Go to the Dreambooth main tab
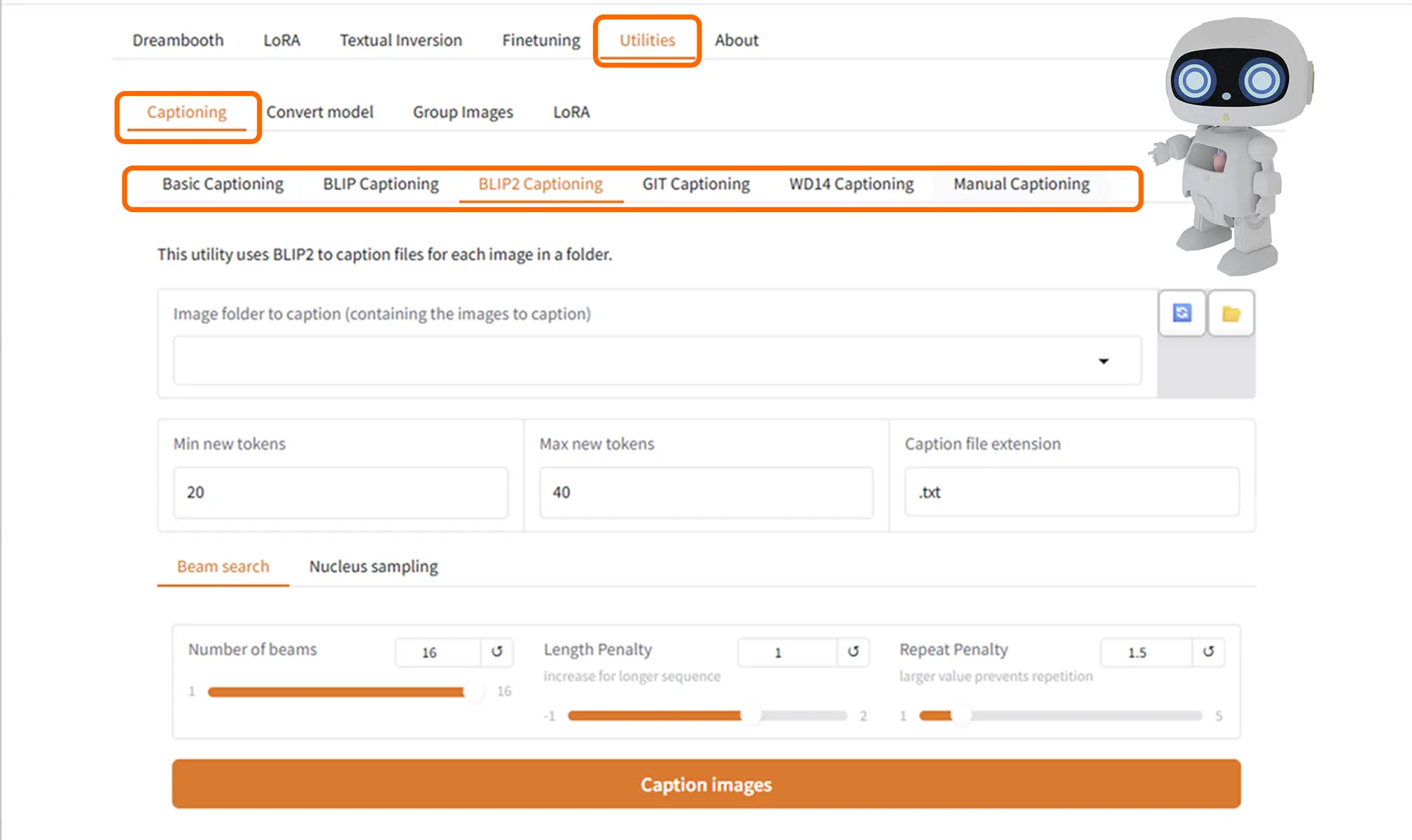The width and height of the screenshot is (1412, 840). click(178, 41)
